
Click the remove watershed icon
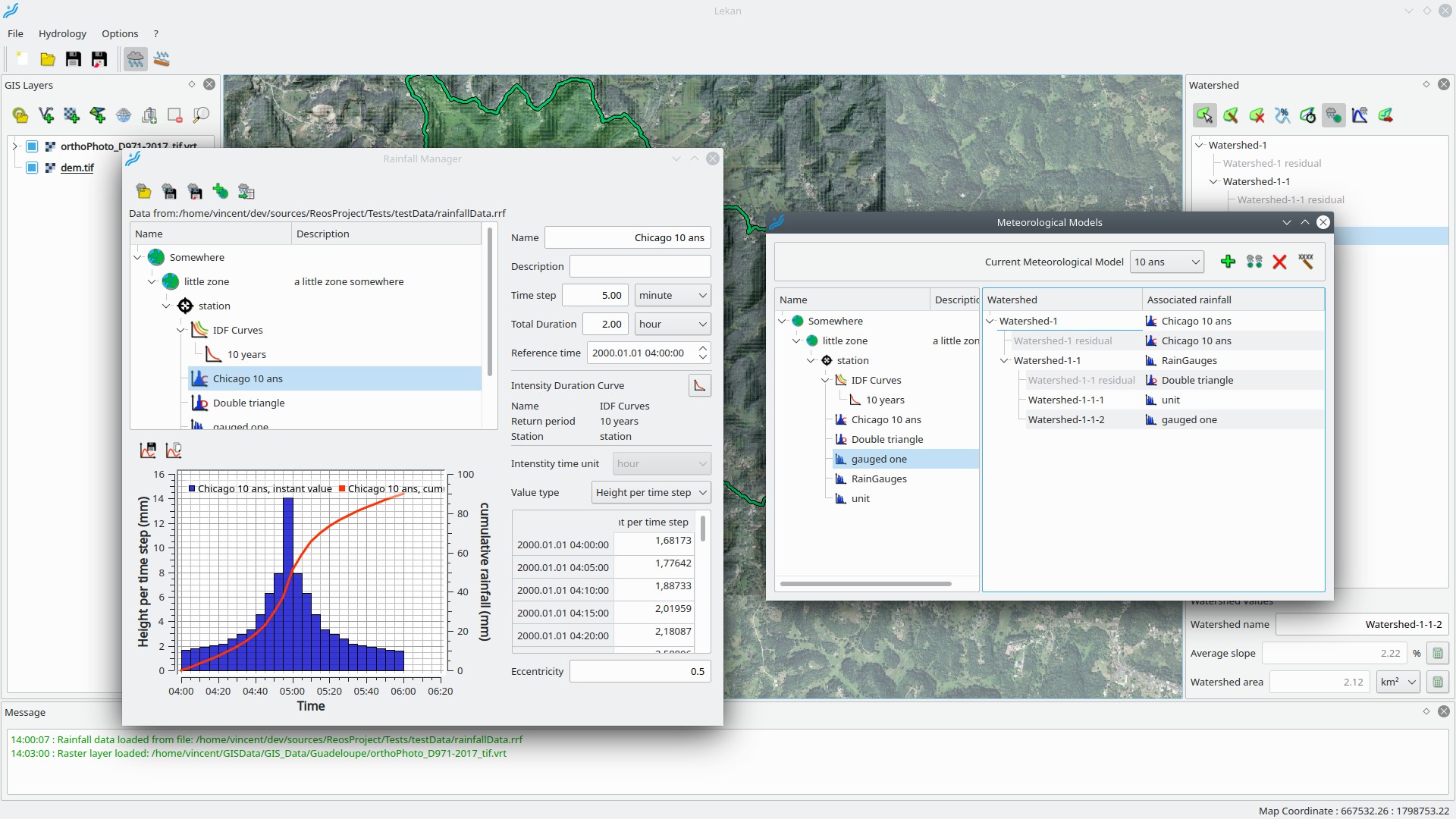point(1257,115)
